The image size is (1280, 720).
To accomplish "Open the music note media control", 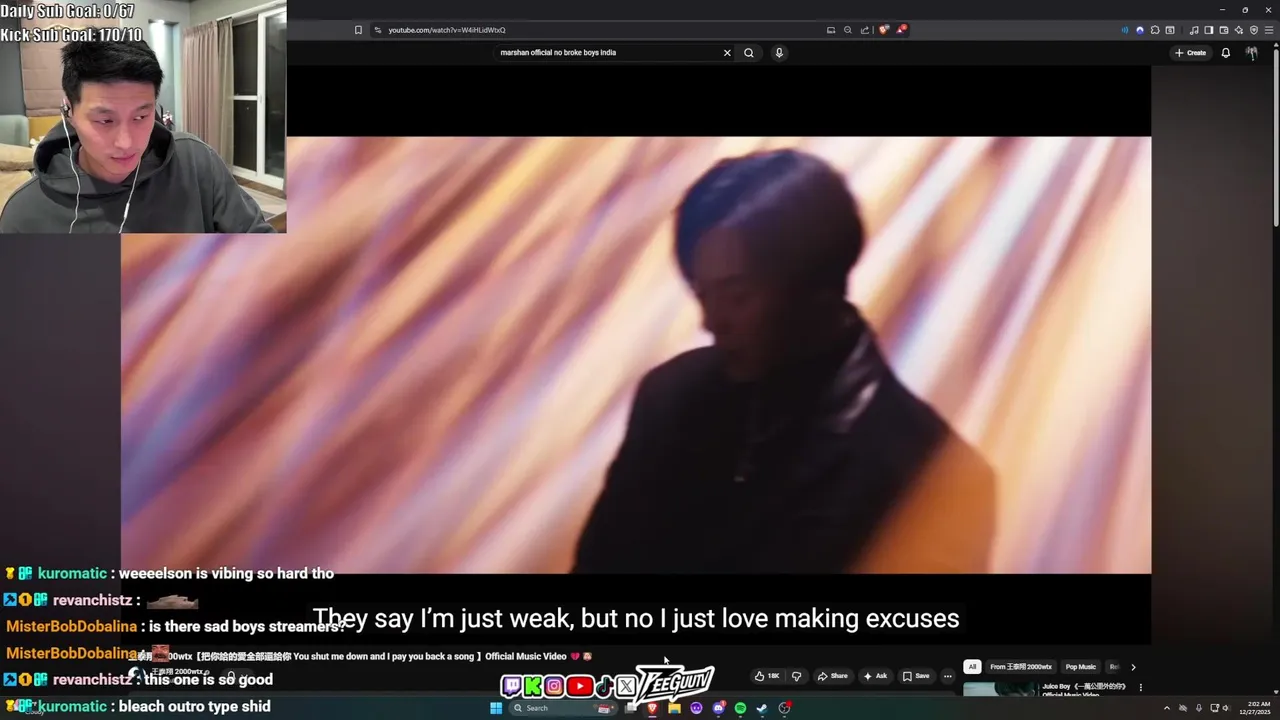I will click(x=1194, y=30).
